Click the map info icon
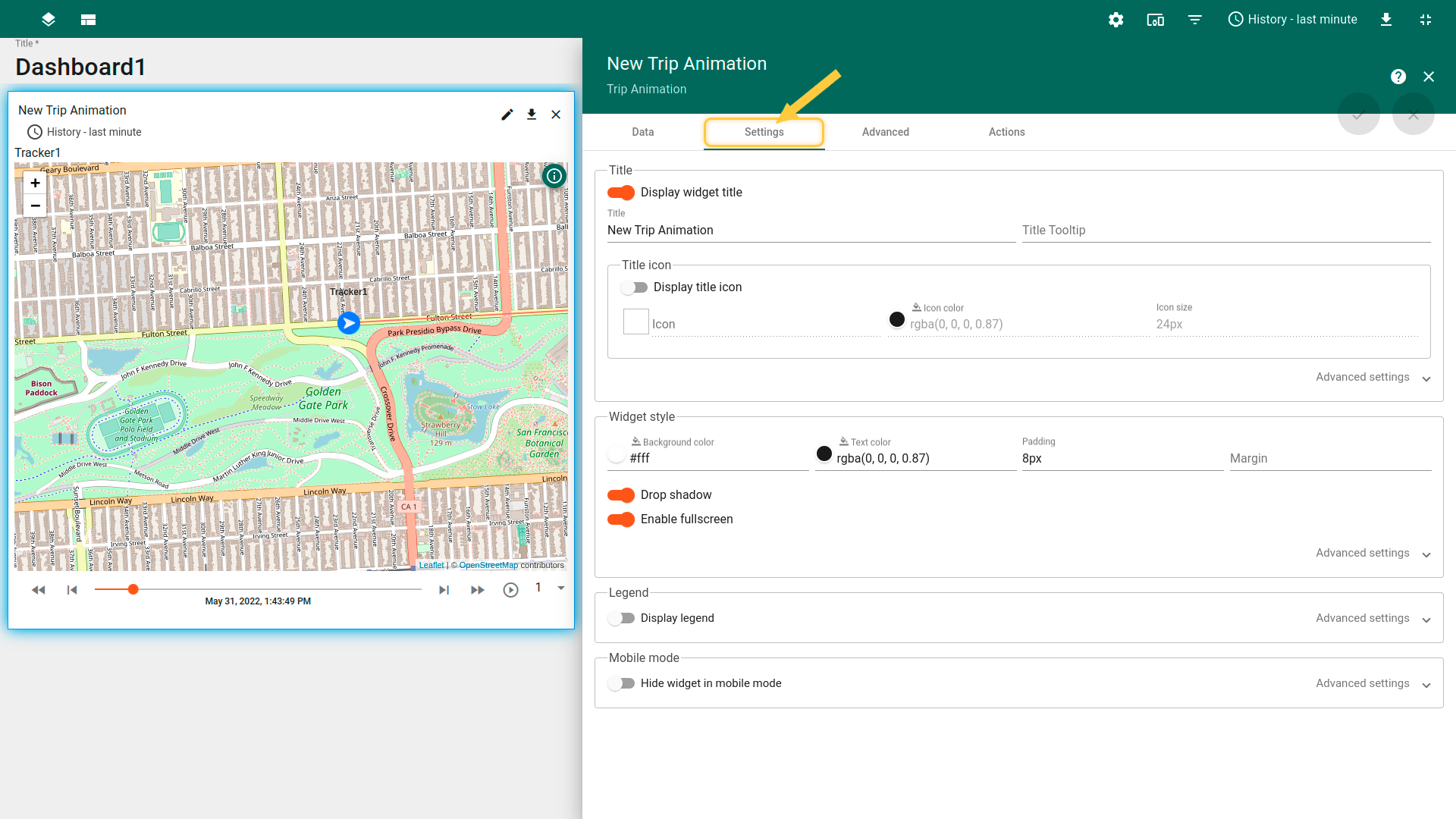This screenshot has width=1456, height=819. (554, 176)
